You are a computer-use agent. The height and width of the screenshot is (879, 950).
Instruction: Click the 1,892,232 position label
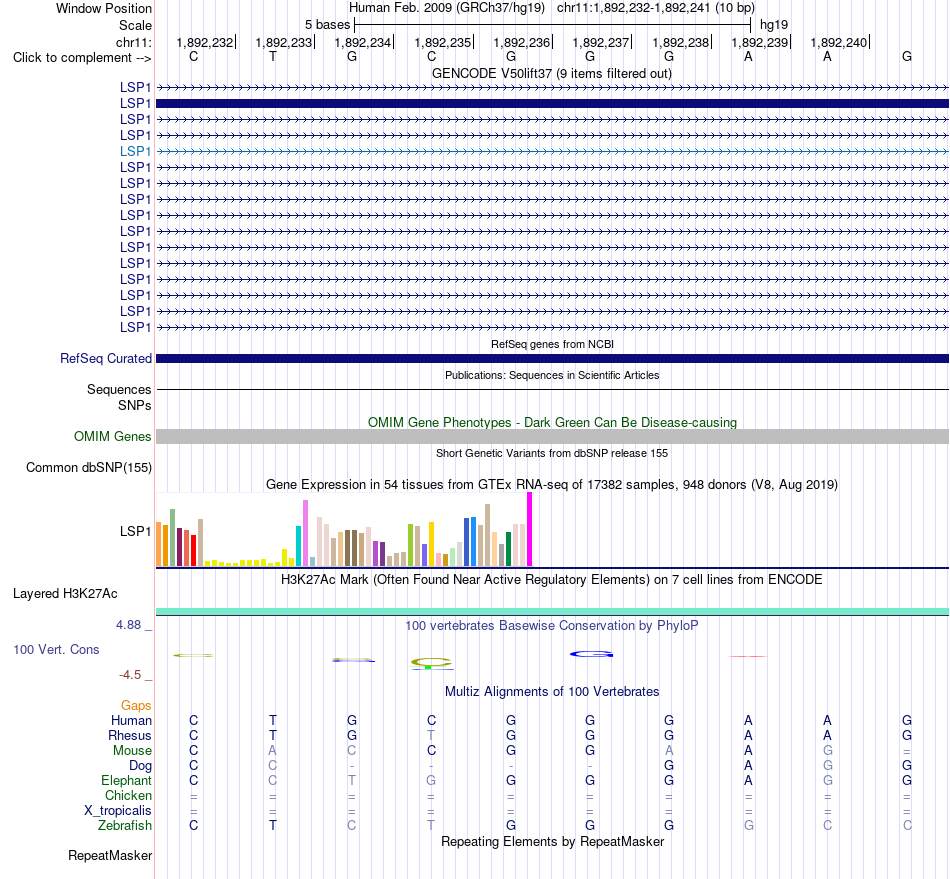point(204,42)
